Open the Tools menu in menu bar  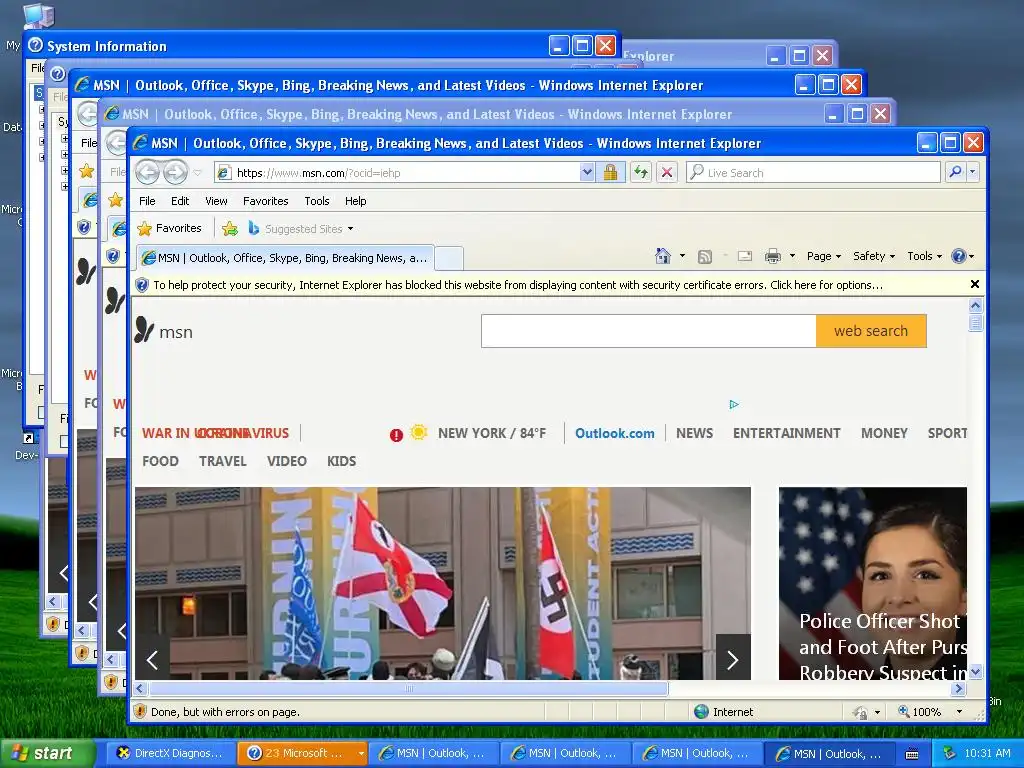[317, 201]
